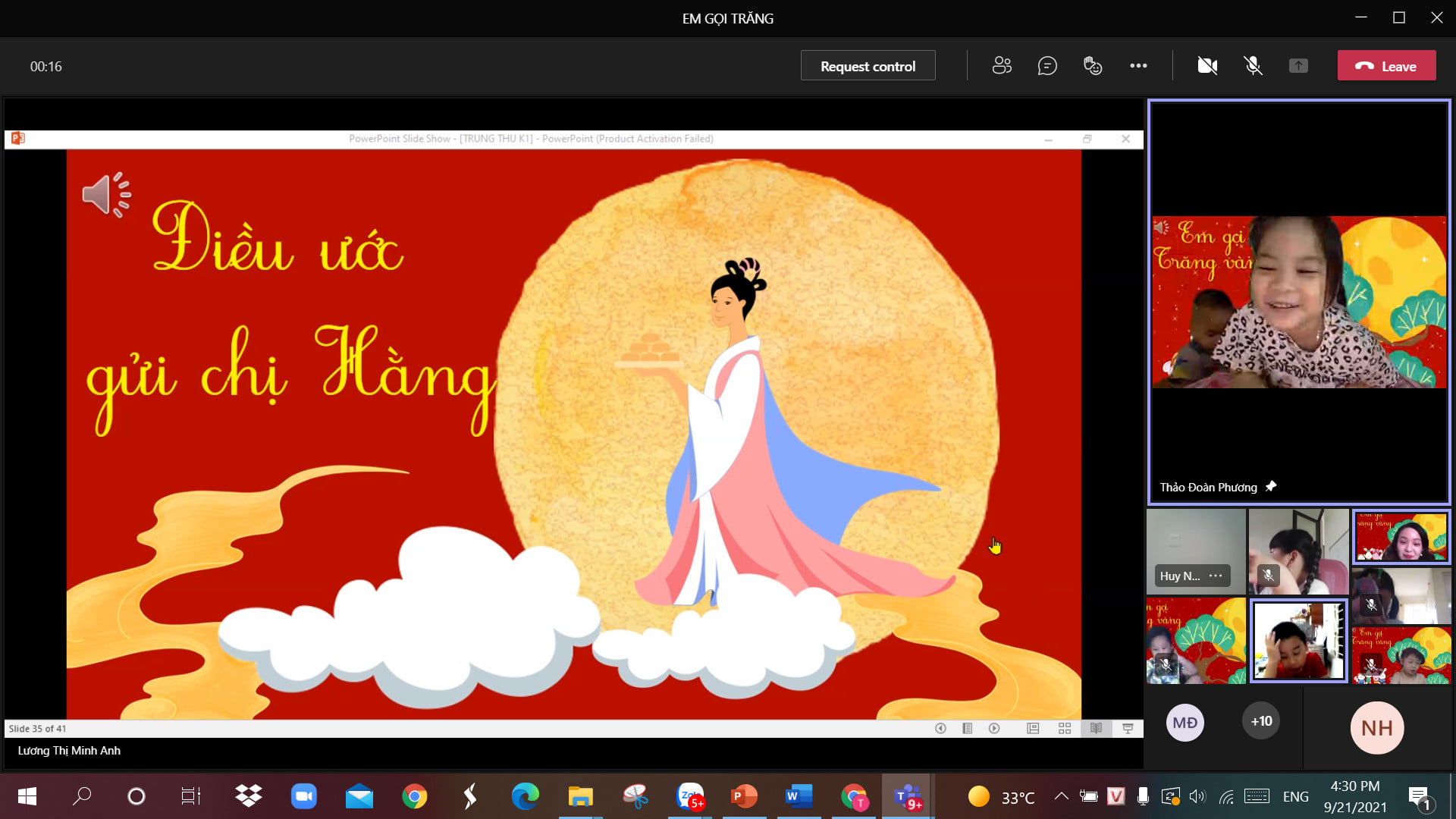Open PowerPoint from the taskbar
Viewport: 1456px width, 819px height.
(744, 796)
